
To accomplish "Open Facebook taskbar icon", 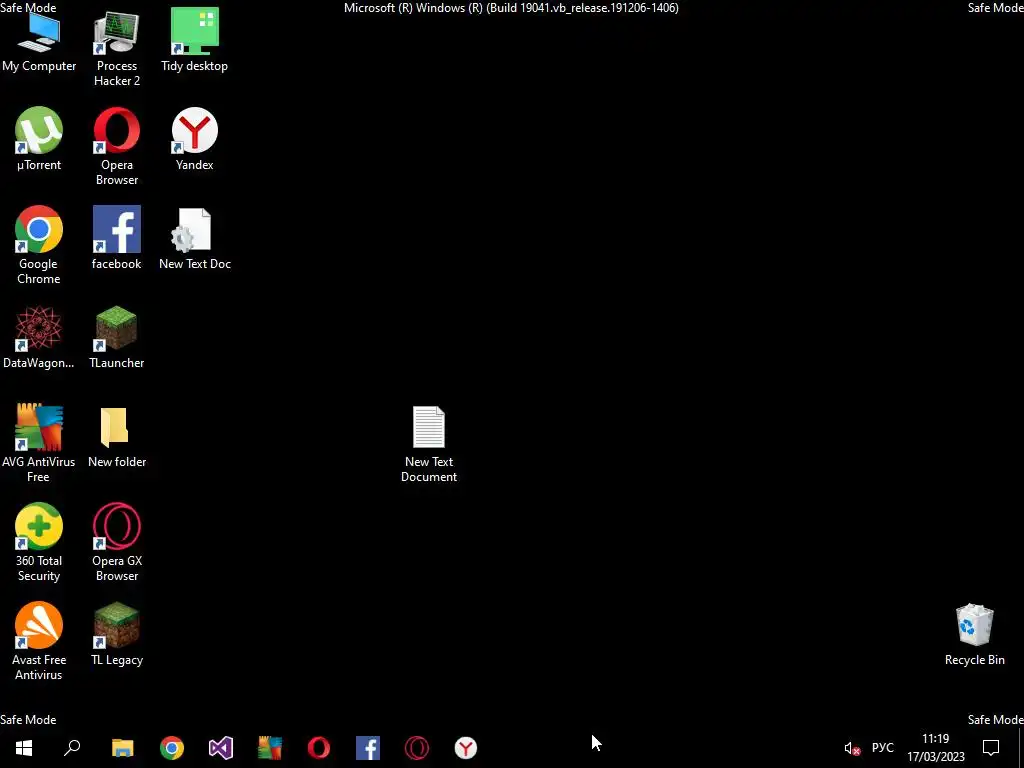I will tap(368, 748).
